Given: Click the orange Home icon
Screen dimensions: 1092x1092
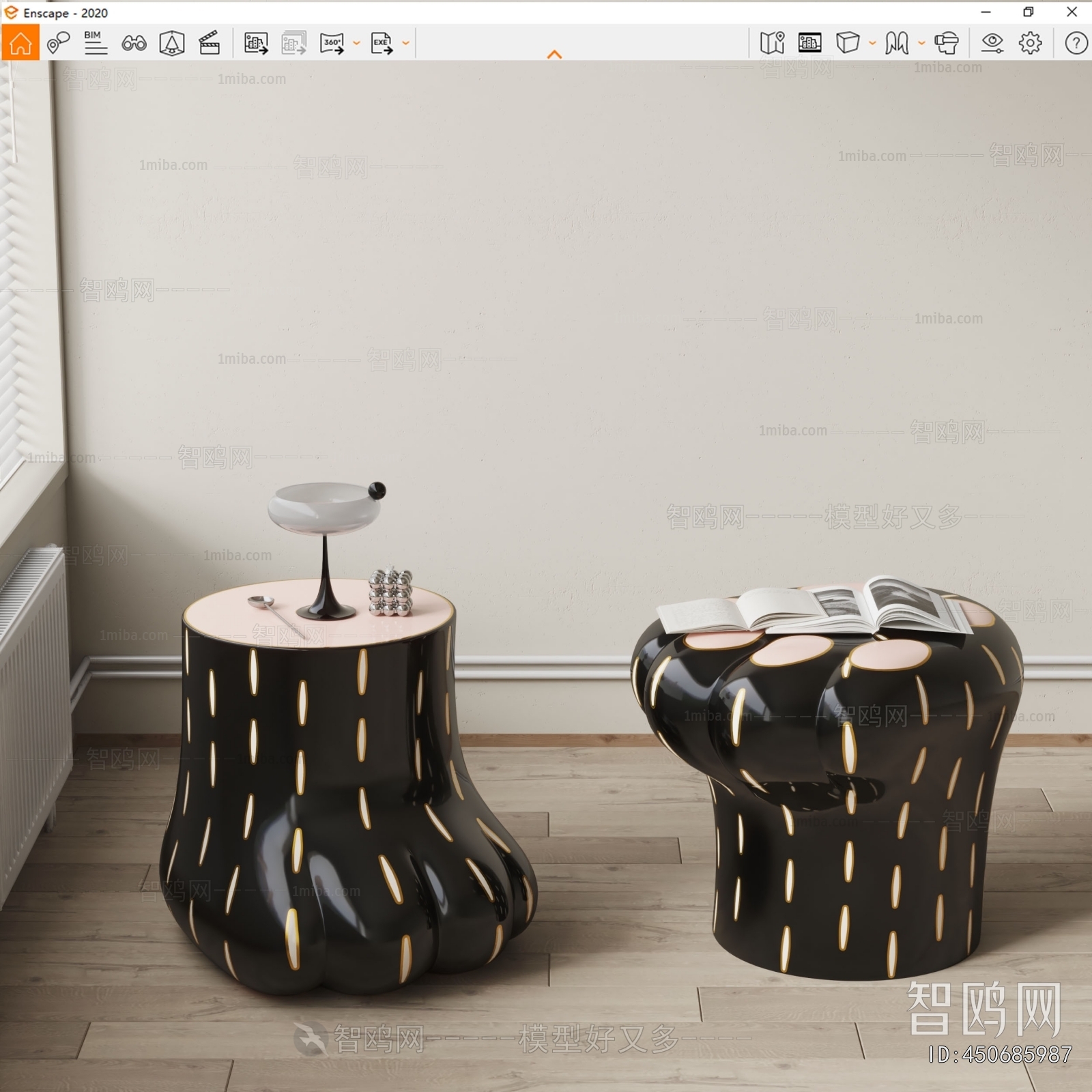Looking at the screenshot, I should (20, 43).
